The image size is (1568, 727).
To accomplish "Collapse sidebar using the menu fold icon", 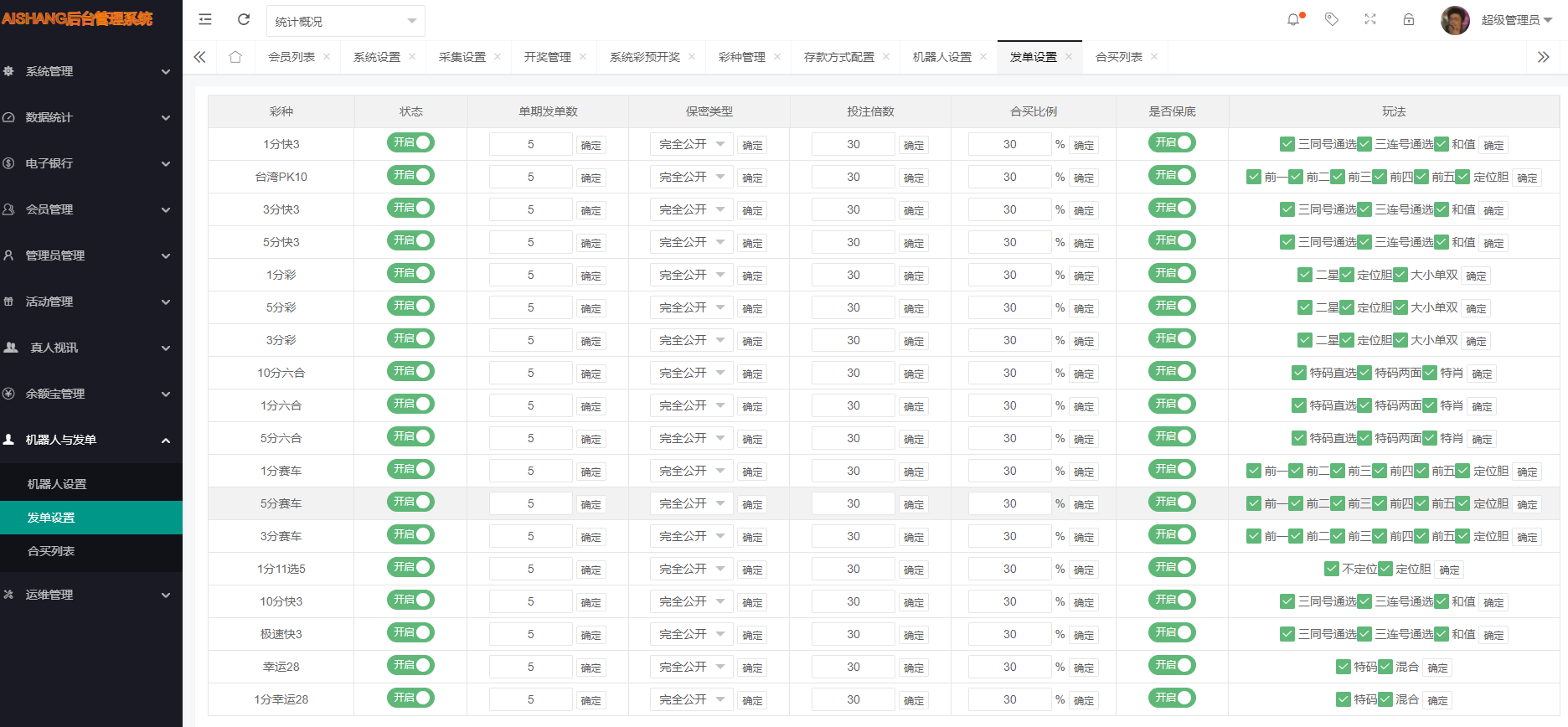I will tap(205, 20).
